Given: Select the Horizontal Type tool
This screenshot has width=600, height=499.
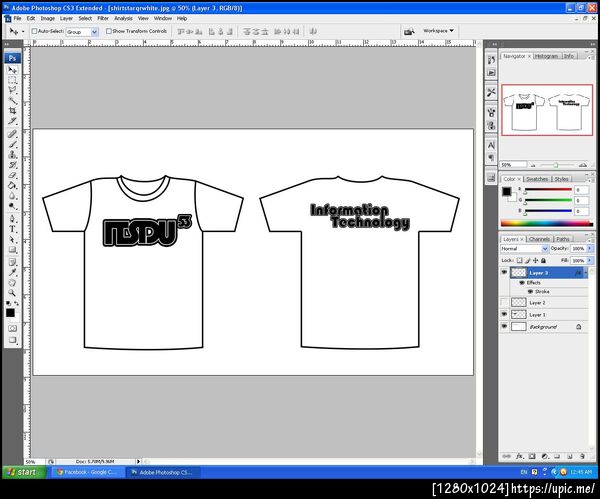Looking at the screenshot, I should pos(12,229).
